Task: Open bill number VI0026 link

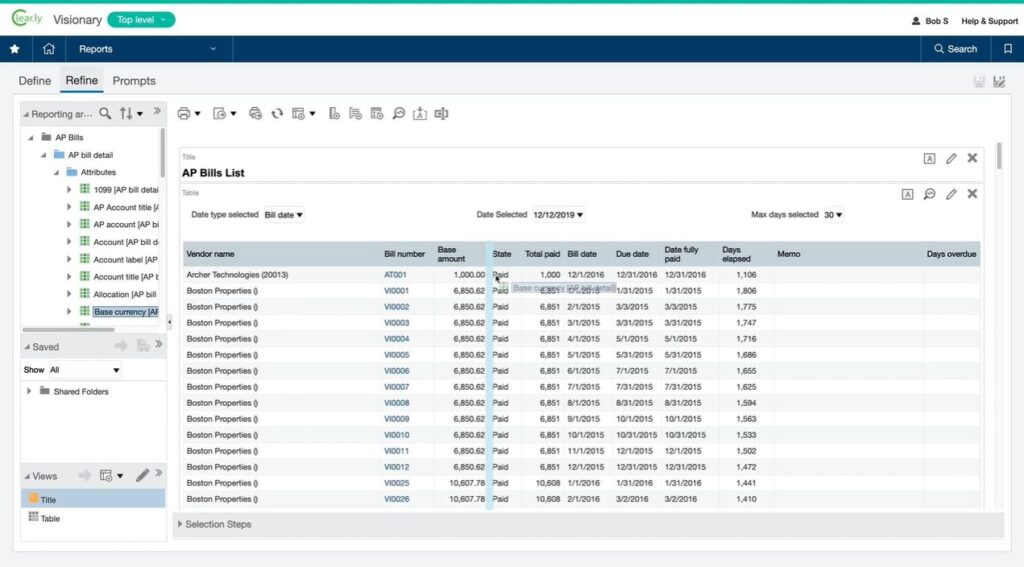Action: [x=396, y=499]
